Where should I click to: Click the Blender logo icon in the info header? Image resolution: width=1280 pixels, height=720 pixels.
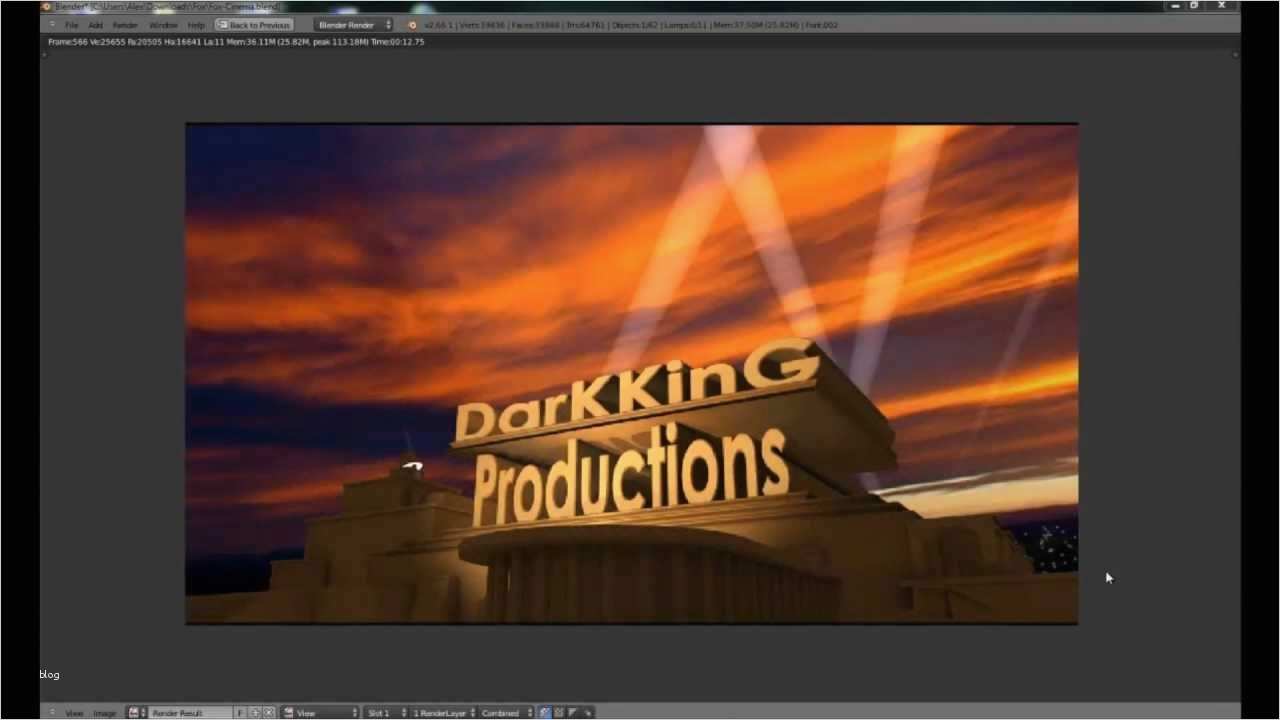[x=412, y=25]
